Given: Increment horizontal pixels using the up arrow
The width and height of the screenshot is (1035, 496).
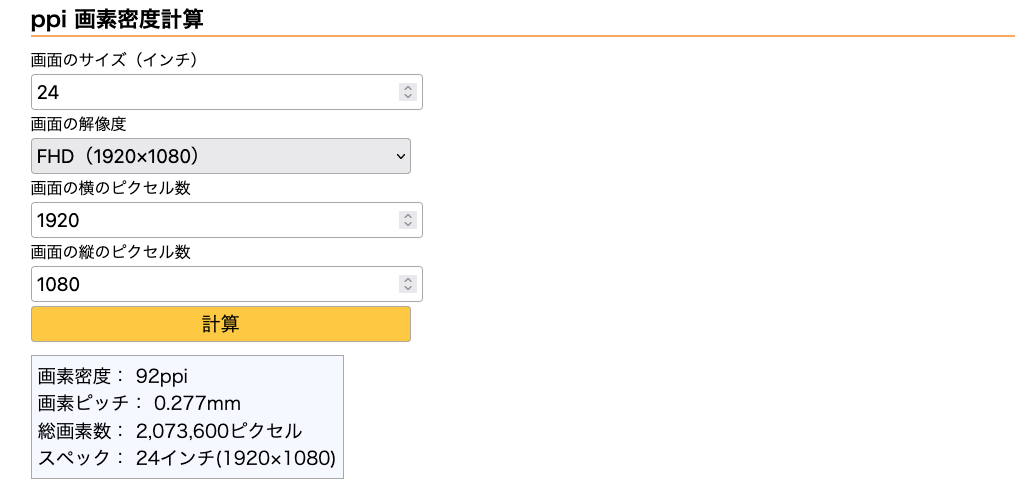Looking at the screenshot, I should pyautogui.click(x=407, y=216).
